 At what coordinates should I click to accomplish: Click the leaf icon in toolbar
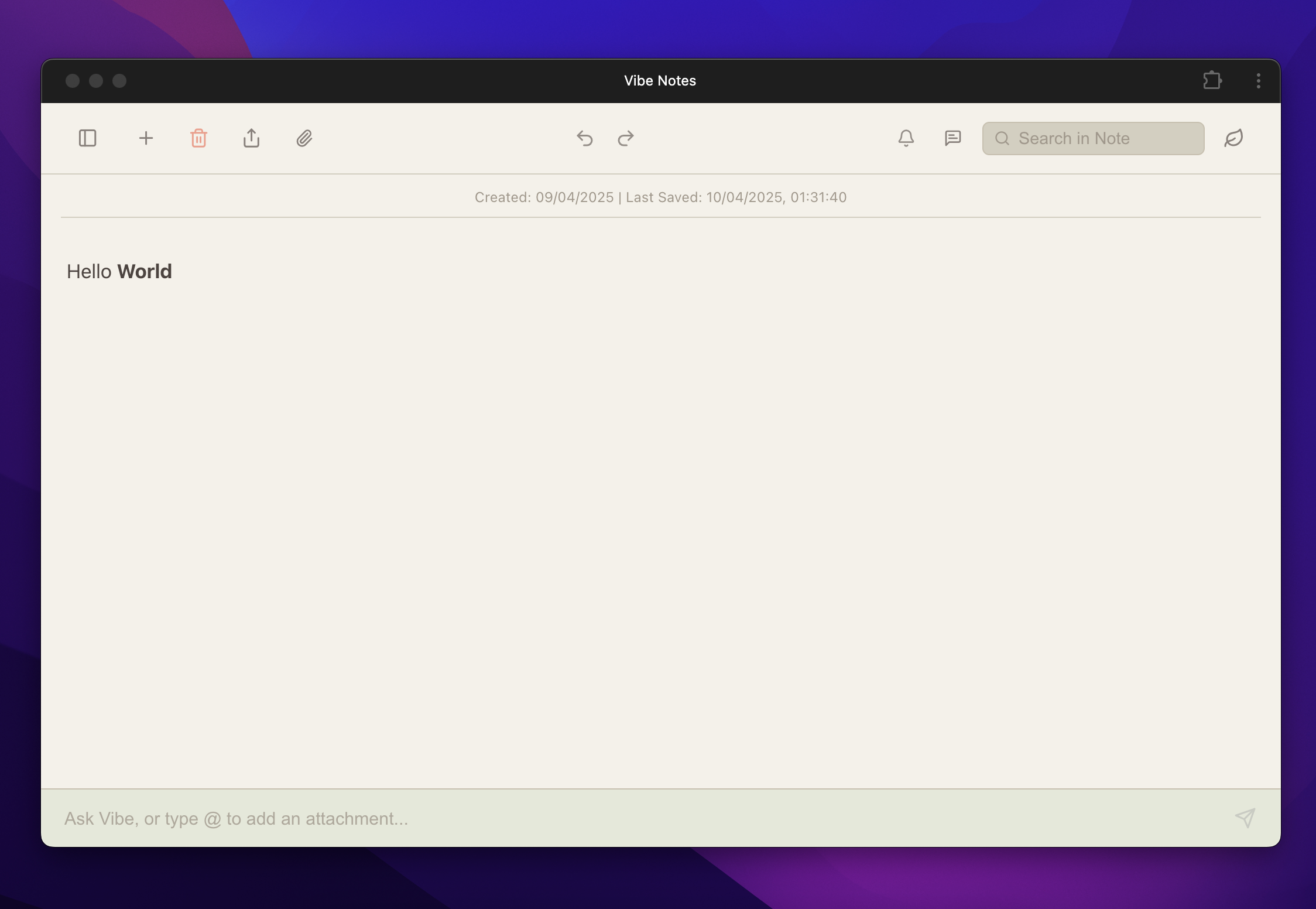[x=1233, y=138]
